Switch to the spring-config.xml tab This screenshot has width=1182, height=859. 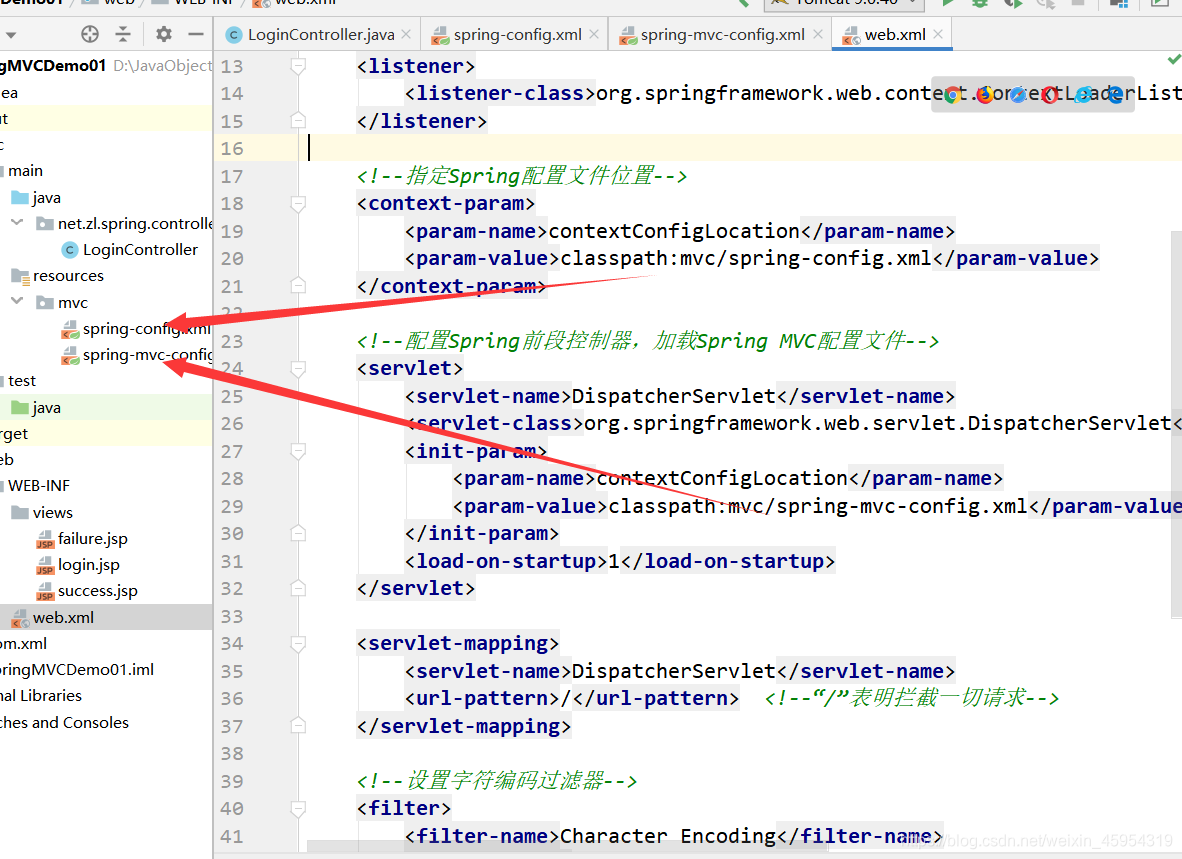click(517, 35)
